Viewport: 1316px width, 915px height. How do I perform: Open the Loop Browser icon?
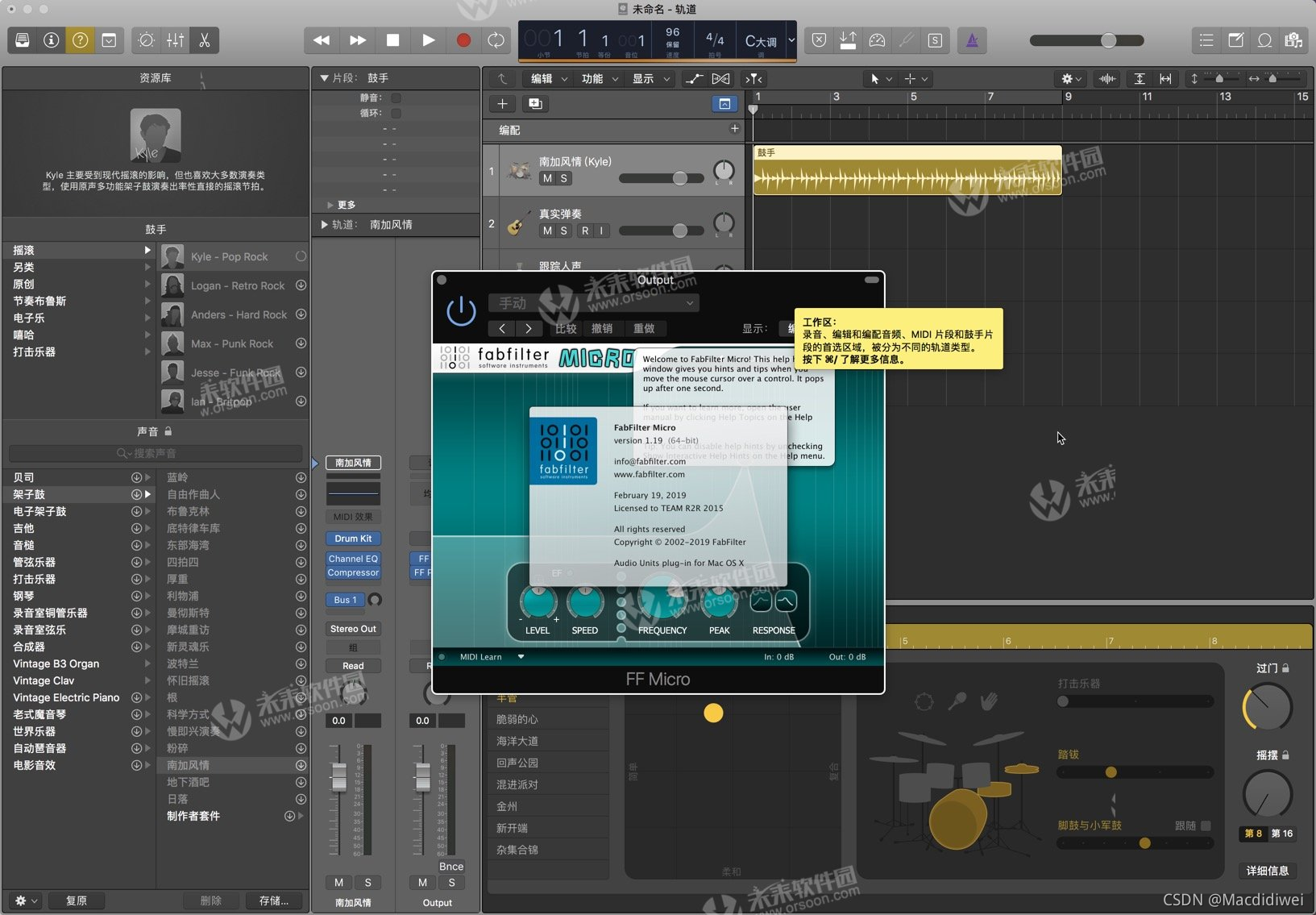click(x=1264, y=40)
